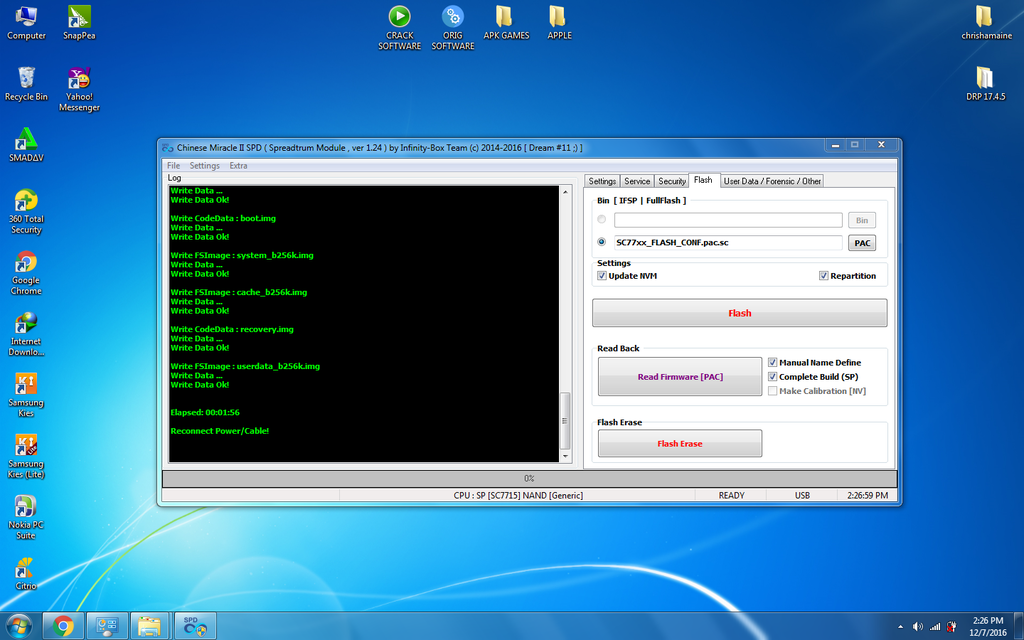Select the Citrio desktop shortcut
The image size is (1024, 640).
[26, 573]
